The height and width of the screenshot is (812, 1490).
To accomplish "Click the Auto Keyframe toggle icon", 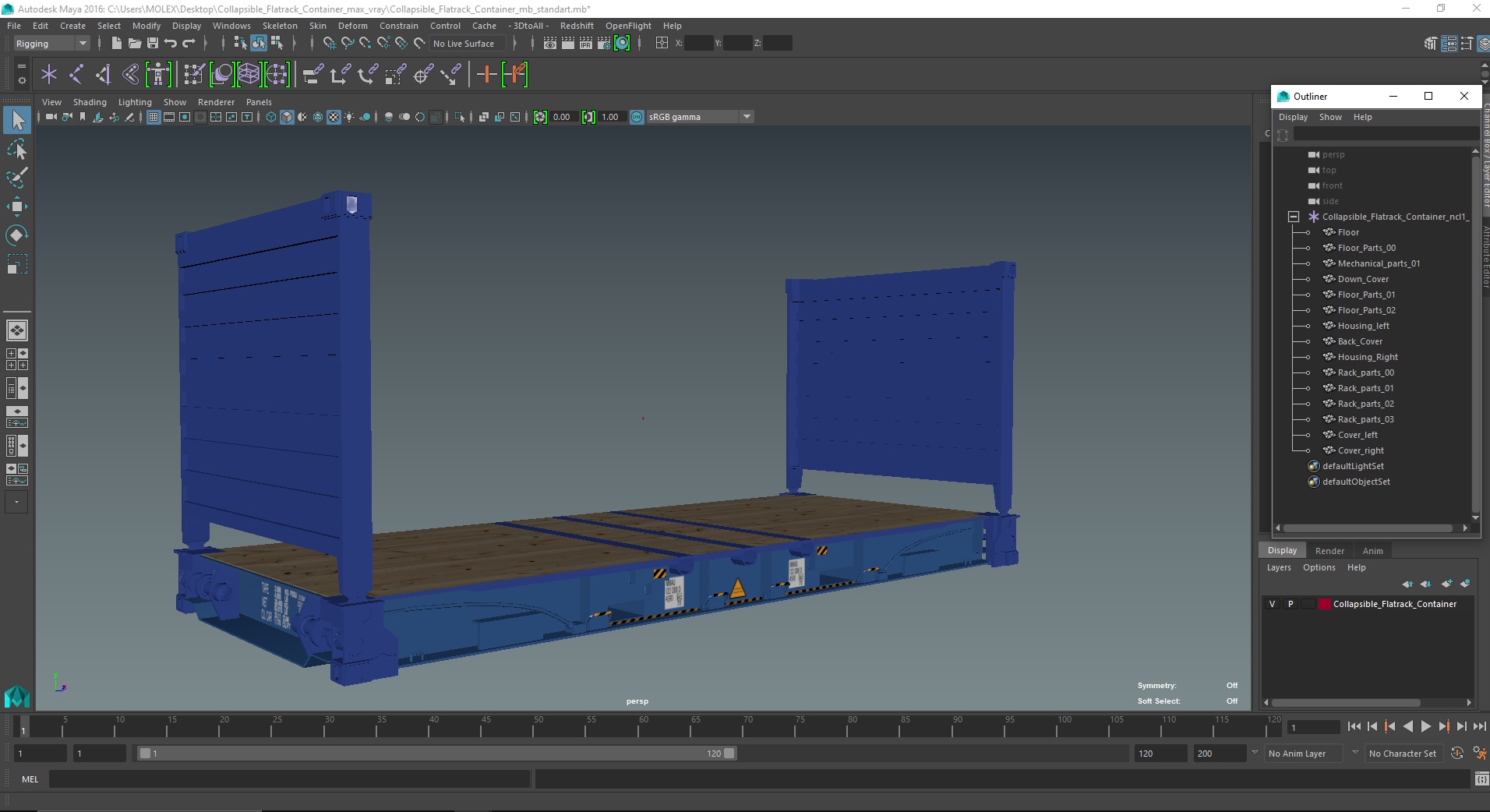I will 1456,754.
